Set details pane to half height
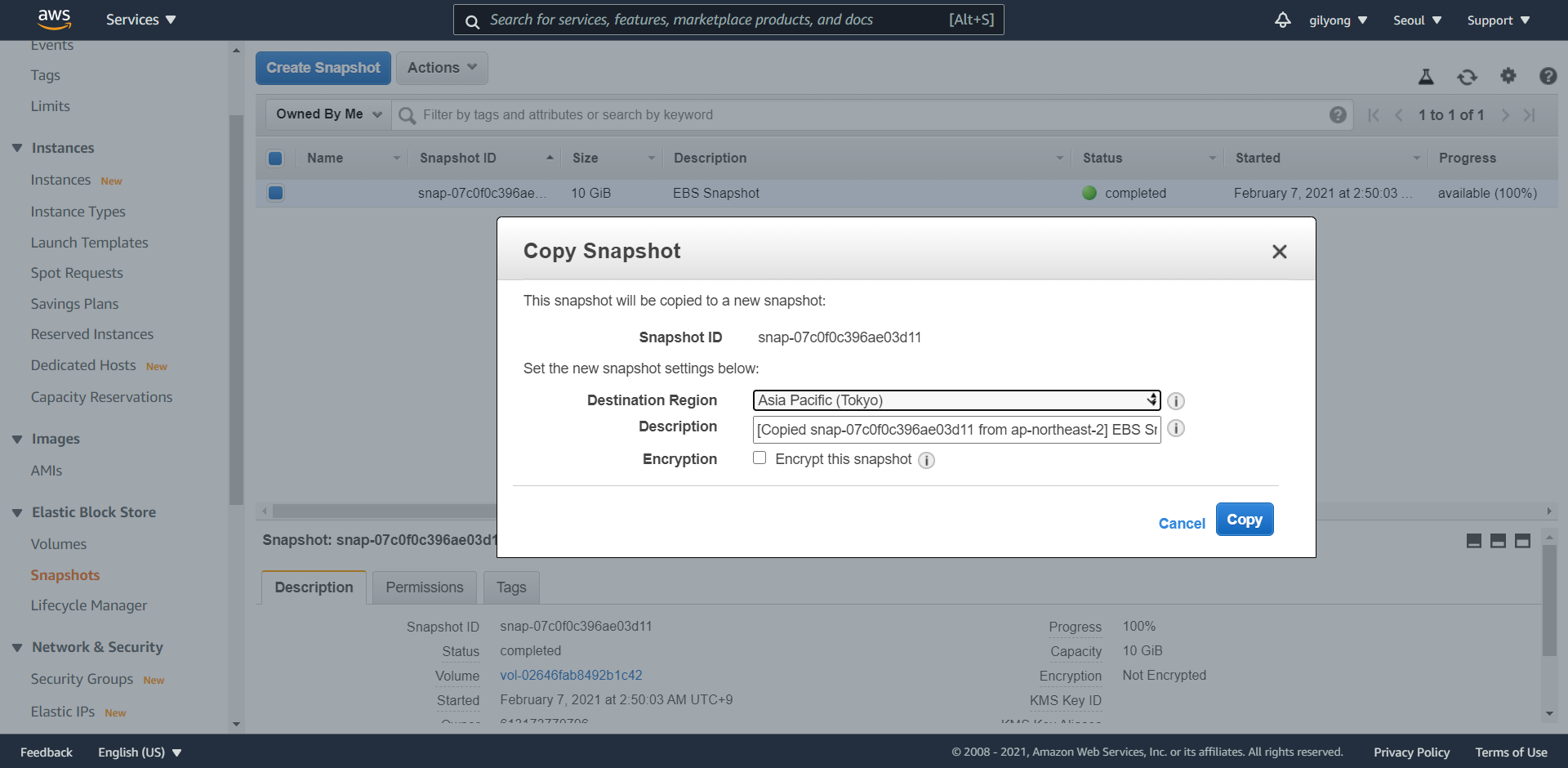Screen dimensions: 1568x768 pyautogui.click(x=1498, y=541)
